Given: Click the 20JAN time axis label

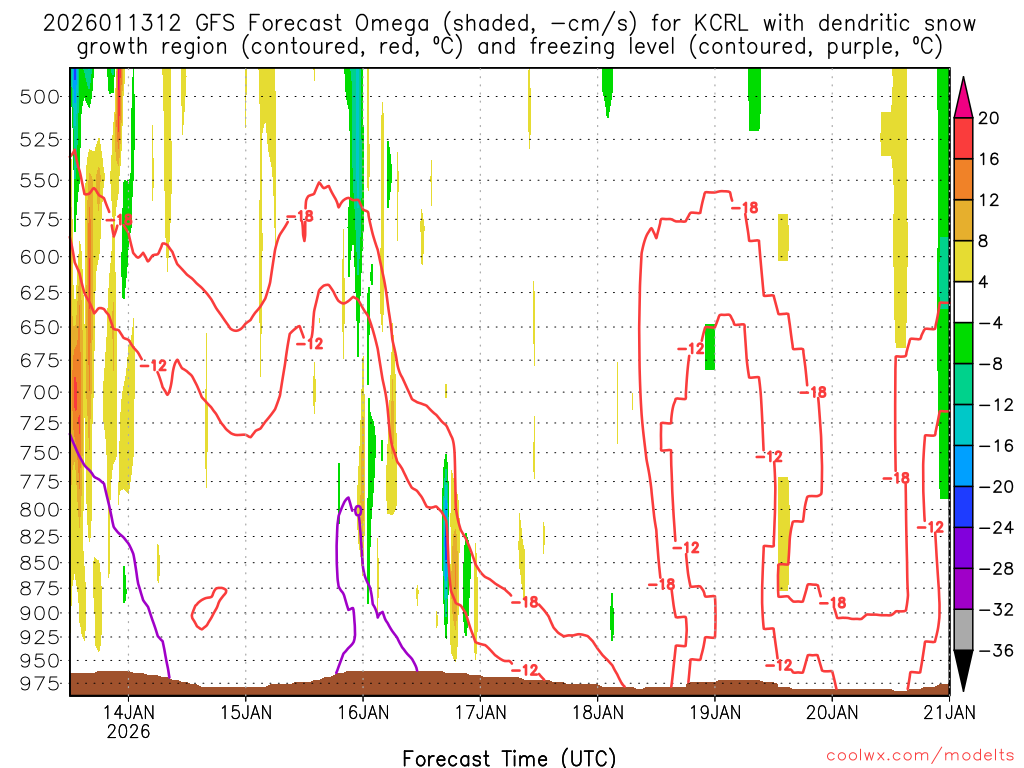Looking at the screenshot, I should (x=831, y=711).
